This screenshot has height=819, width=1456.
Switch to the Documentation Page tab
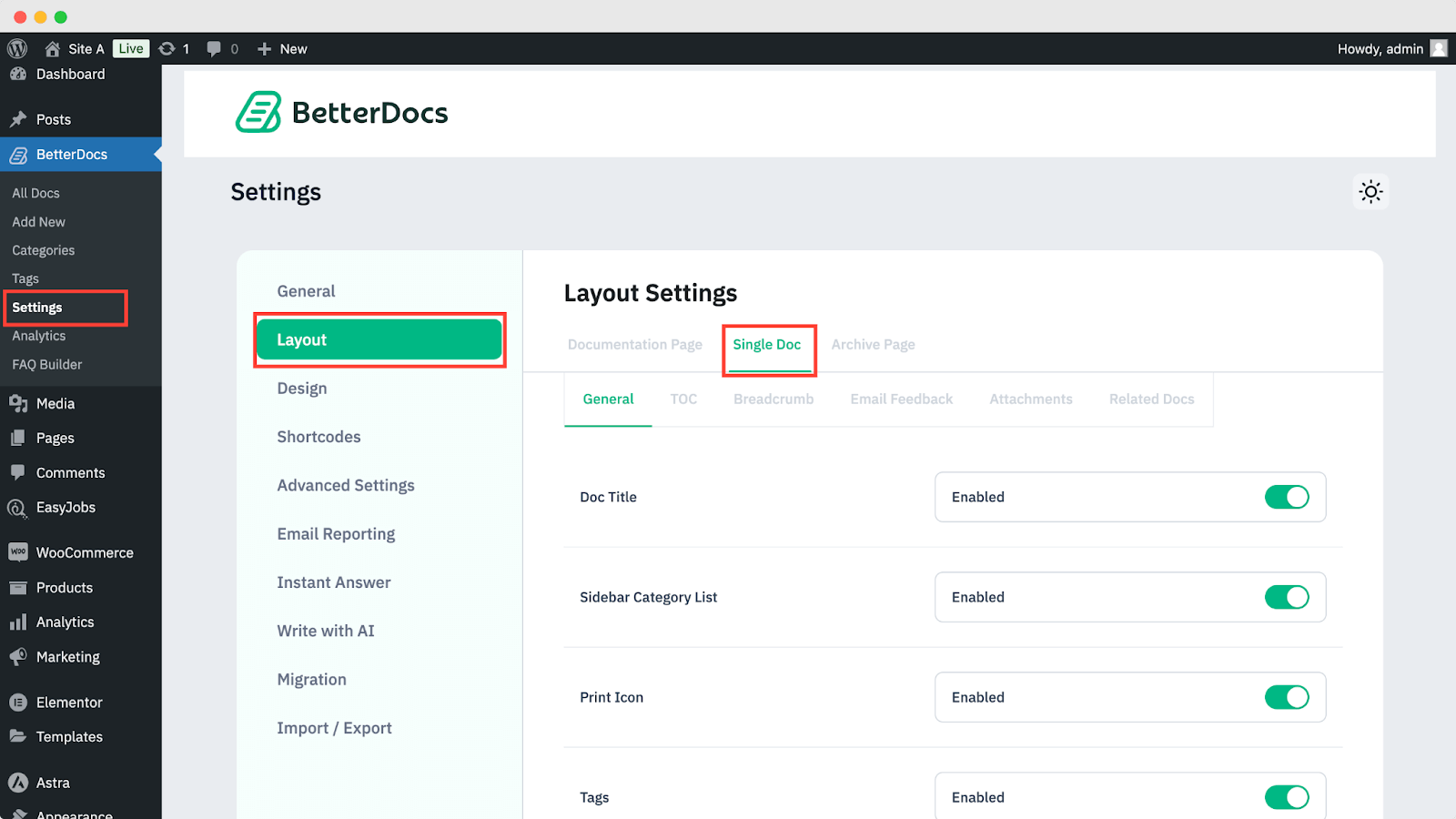click(634, 344)
